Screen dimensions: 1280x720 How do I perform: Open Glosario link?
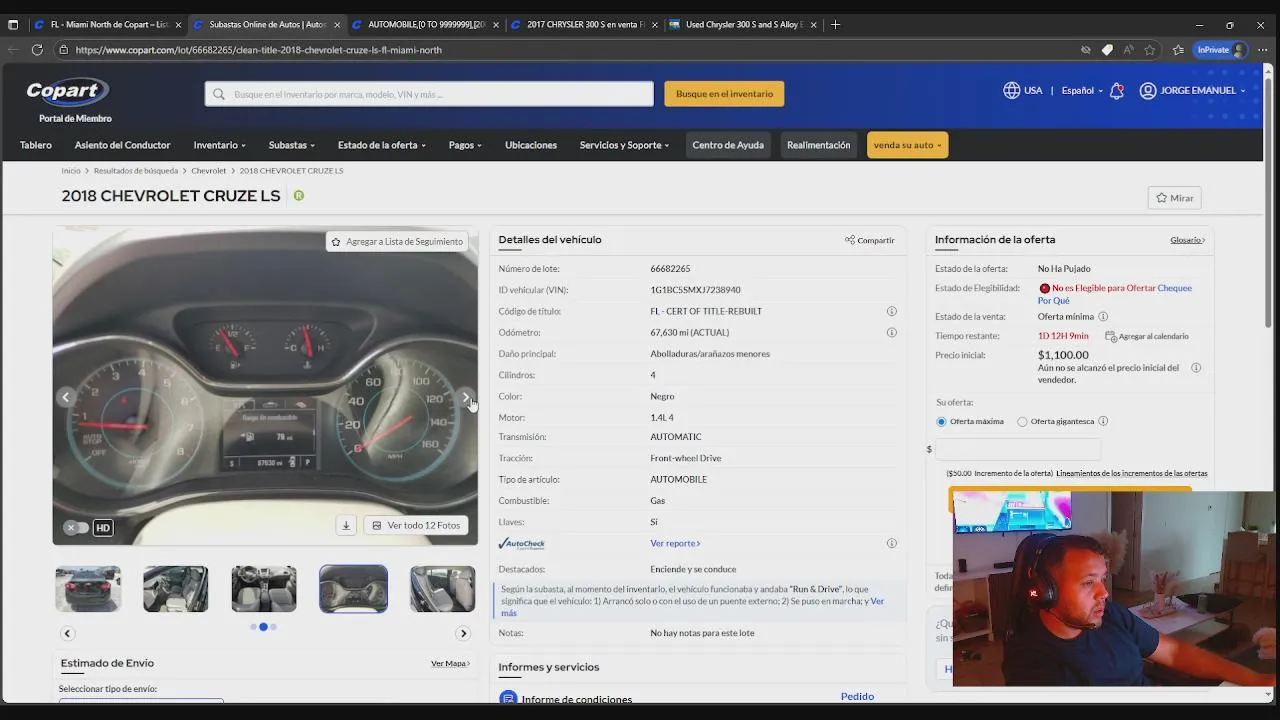click(1188, 240)
